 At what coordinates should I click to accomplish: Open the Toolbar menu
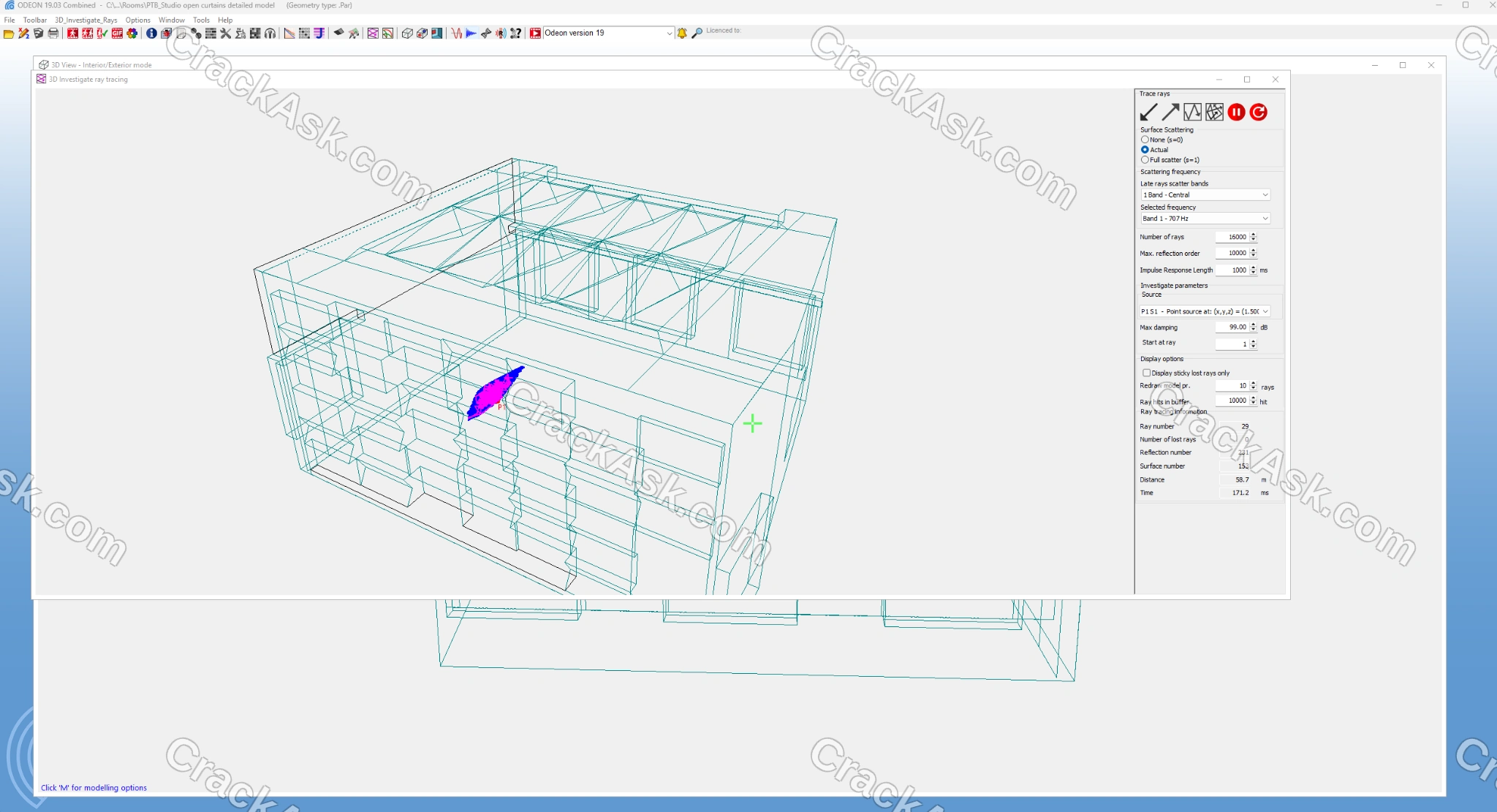(x=35, y=20)
